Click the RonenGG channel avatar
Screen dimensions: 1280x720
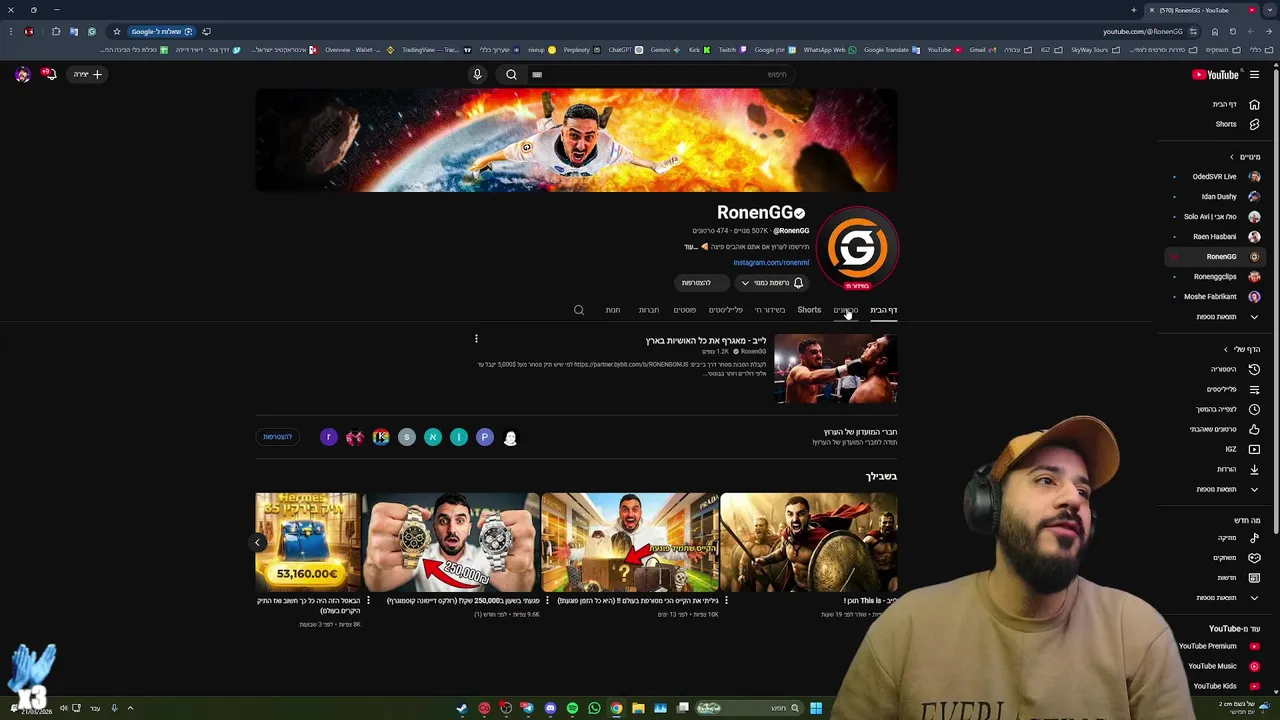(x=857, y=247)
